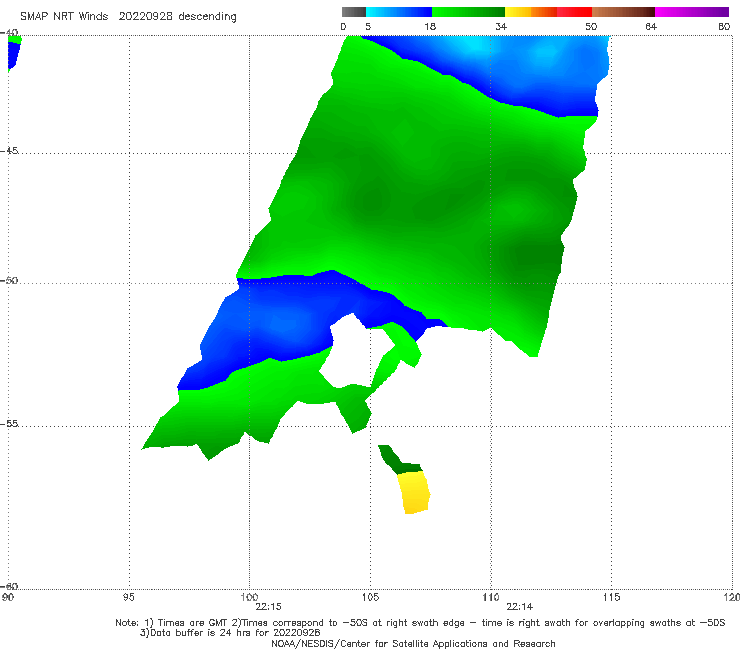This screenshot has width=740, height=650.
Task: Click the longitude label '100'
Action: pyautogui.click(x=249, y=598)
